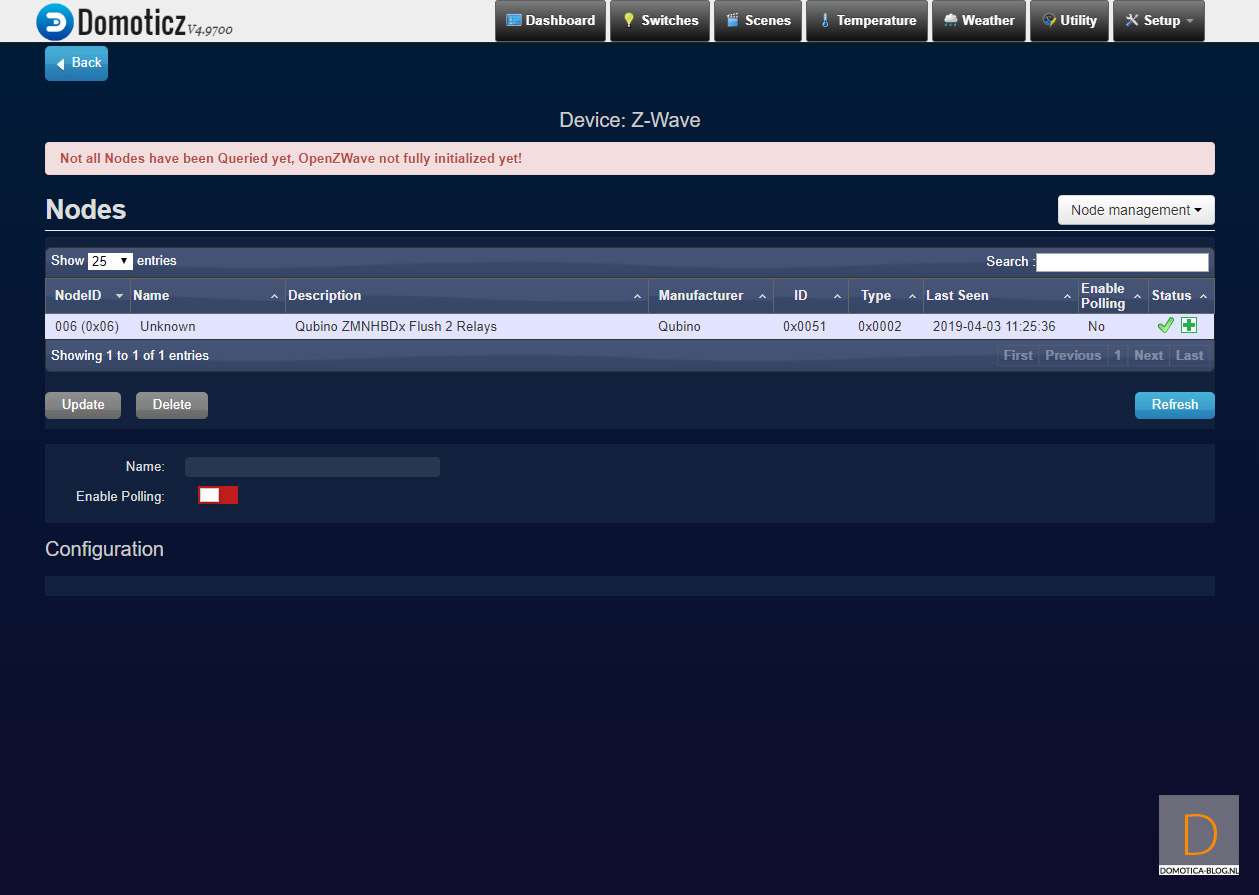Screen dimensions: 1259x895
Task: Click the Update button
Action: point(83,405)
